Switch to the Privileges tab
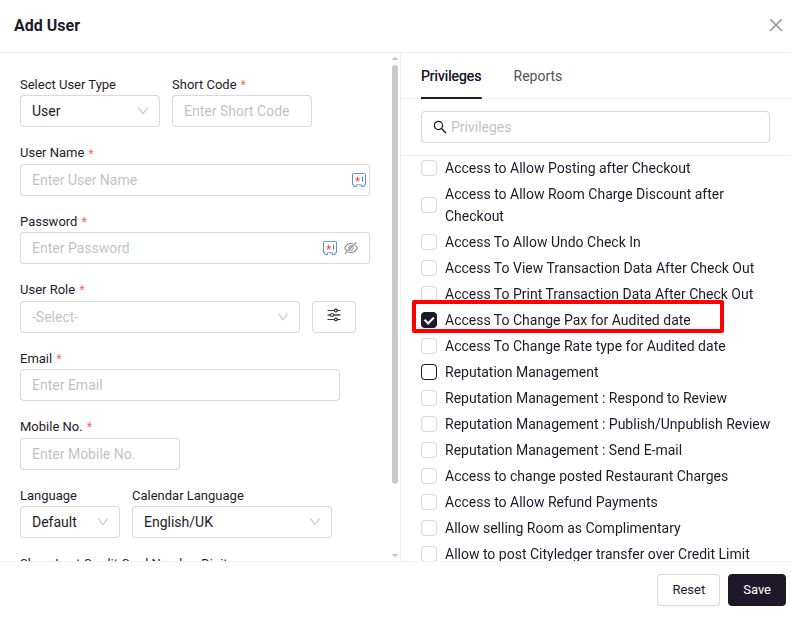The width and height of the screenshot is (791, 619). 451,76
